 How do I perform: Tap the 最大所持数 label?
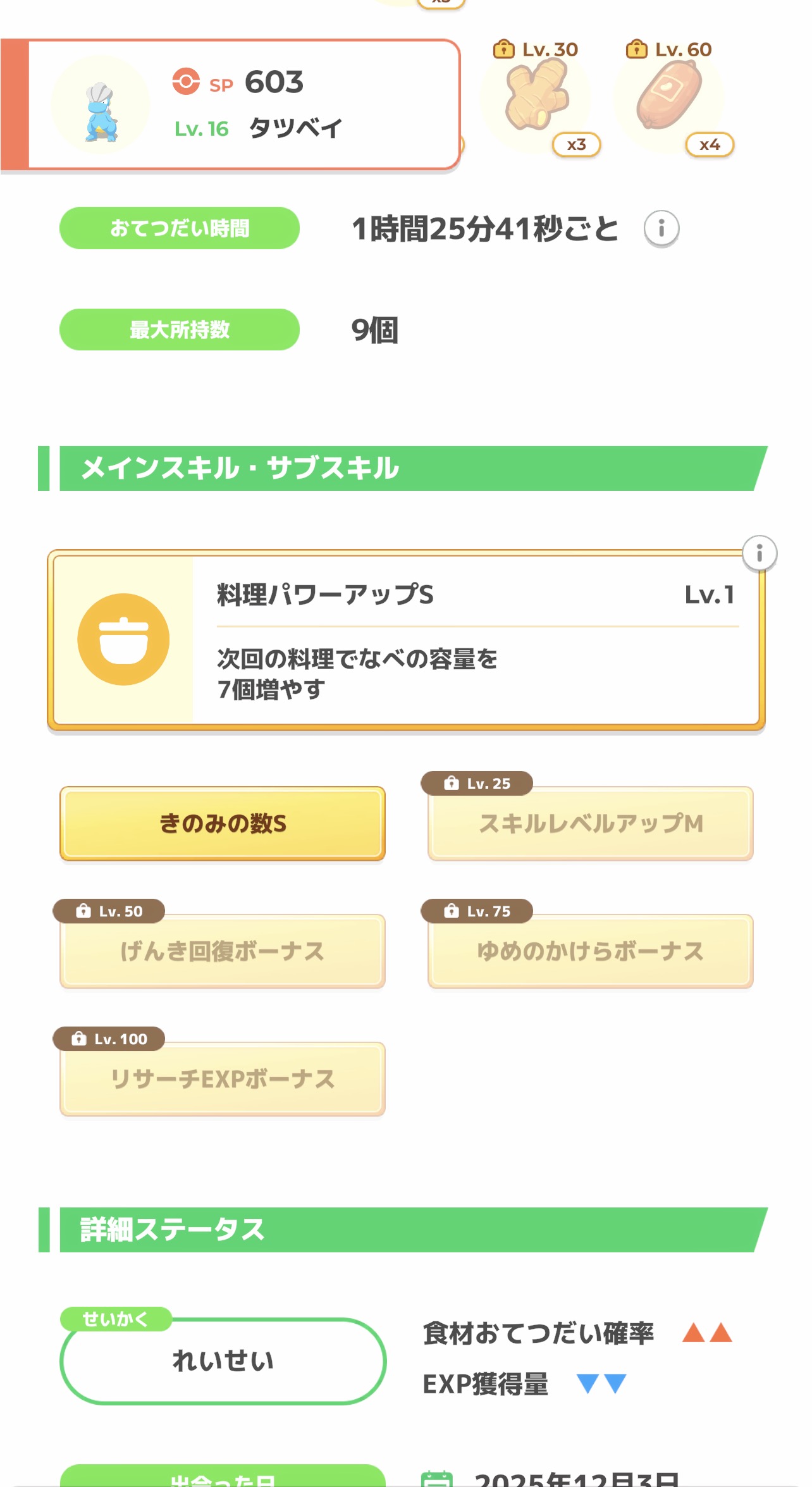pyautogui.click(x=180, y=330)
